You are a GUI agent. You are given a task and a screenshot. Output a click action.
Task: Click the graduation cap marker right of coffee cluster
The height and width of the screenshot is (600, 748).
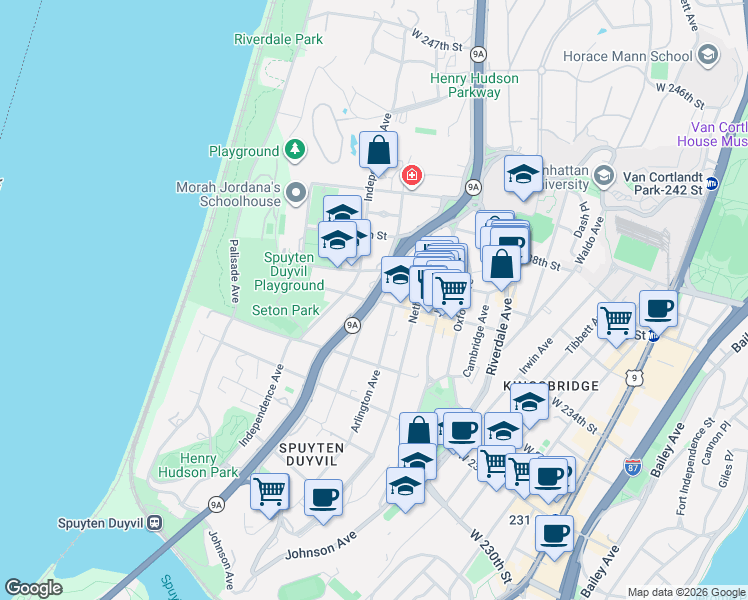pos(503,432)
